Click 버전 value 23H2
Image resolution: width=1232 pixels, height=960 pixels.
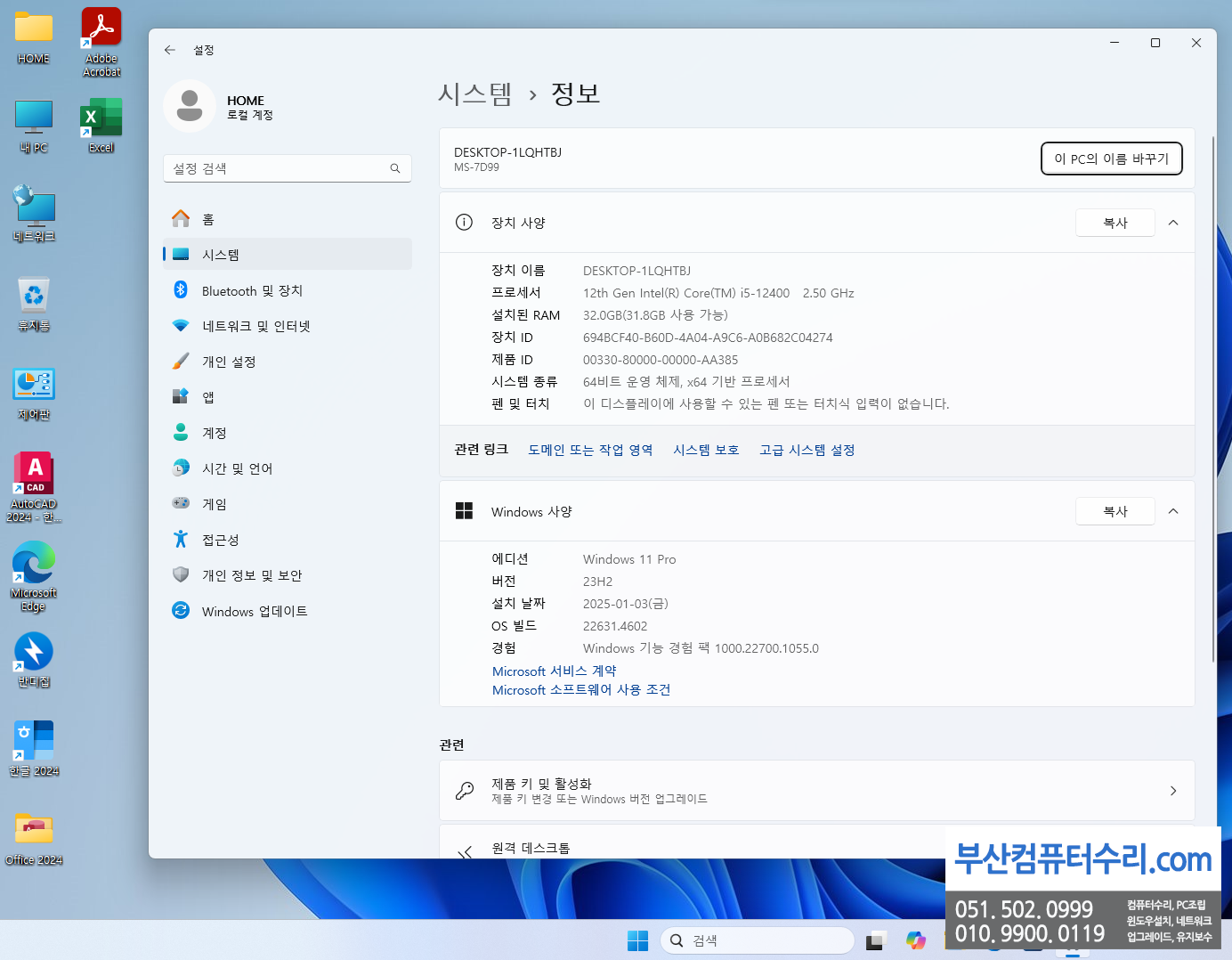pos(597,582)
